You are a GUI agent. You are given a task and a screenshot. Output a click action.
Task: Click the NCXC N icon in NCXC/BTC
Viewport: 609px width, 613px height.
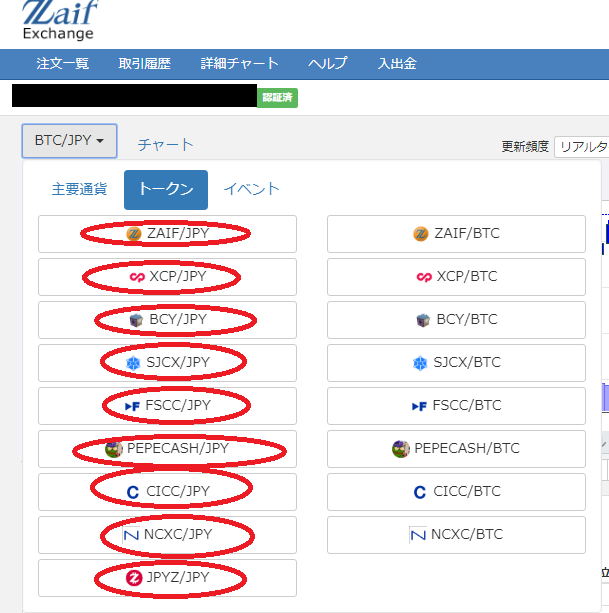(418, 535)
